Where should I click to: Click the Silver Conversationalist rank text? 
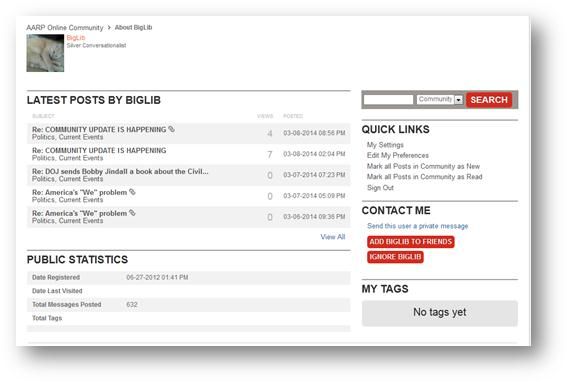(x=97, y=46)
